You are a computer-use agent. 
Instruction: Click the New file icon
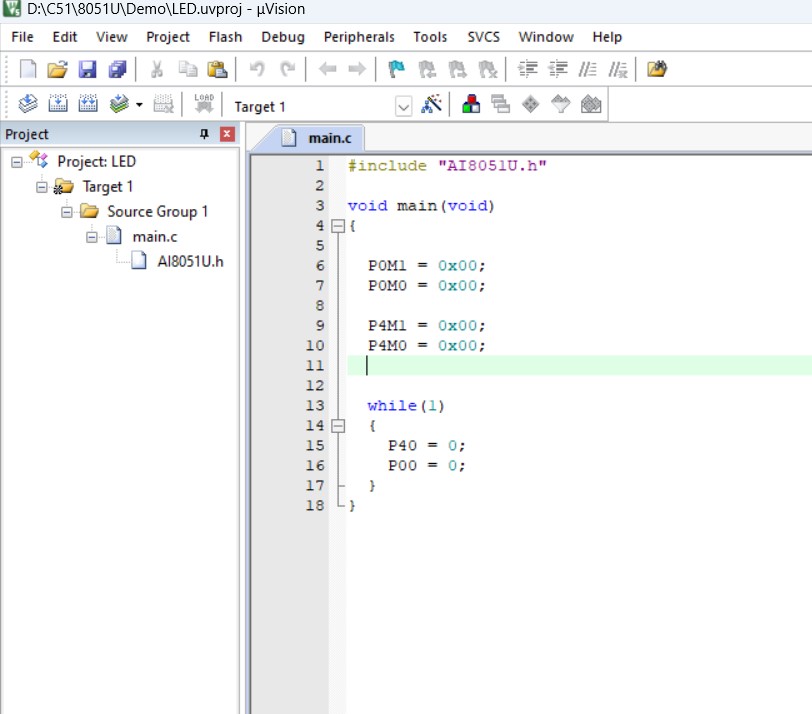pos(28,68)
